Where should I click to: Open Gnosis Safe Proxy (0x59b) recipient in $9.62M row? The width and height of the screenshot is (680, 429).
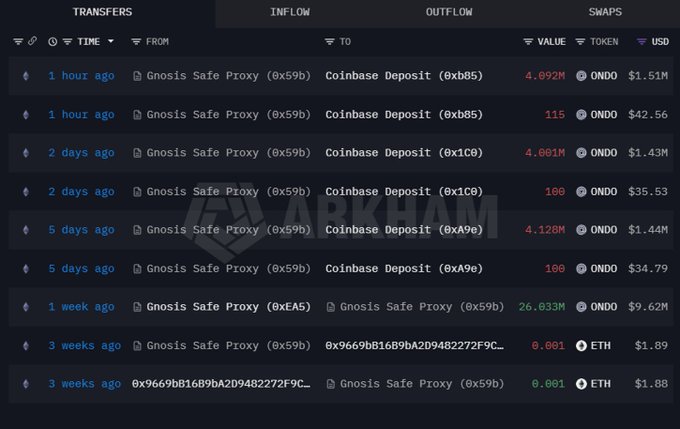point(422,307)
